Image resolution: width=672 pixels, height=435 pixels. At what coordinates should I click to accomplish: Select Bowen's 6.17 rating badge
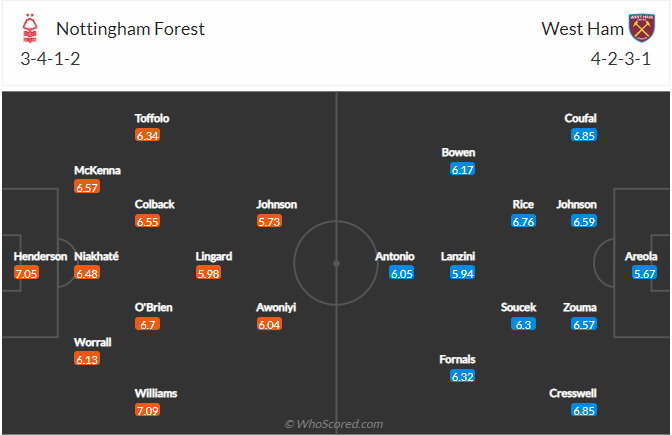tap(462, 170)
